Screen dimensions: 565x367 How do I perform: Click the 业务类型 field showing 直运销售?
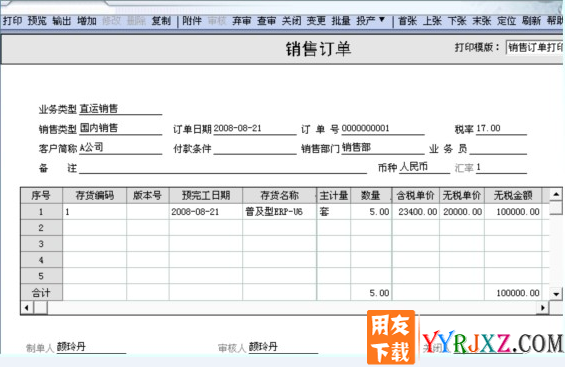click(121, 109)
